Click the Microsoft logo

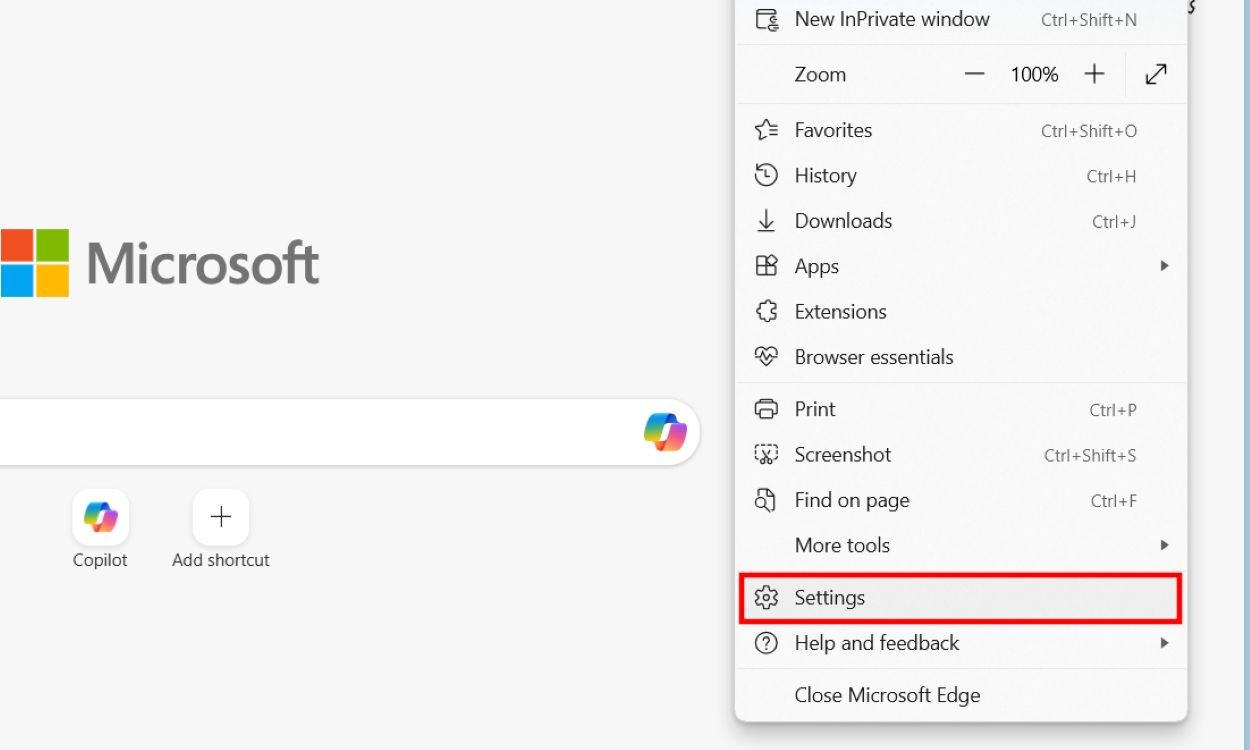pyautogui.click(x=160, y=263)
